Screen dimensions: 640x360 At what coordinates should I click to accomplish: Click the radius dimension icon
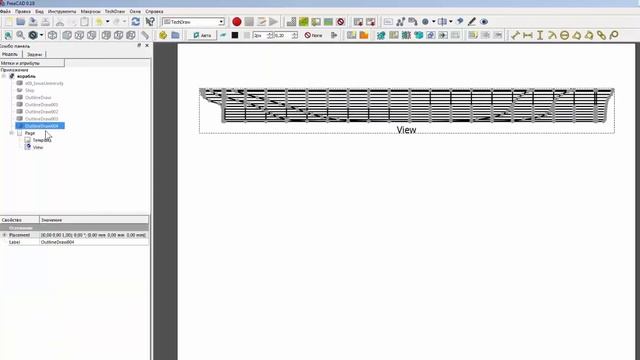pos(552,36)
